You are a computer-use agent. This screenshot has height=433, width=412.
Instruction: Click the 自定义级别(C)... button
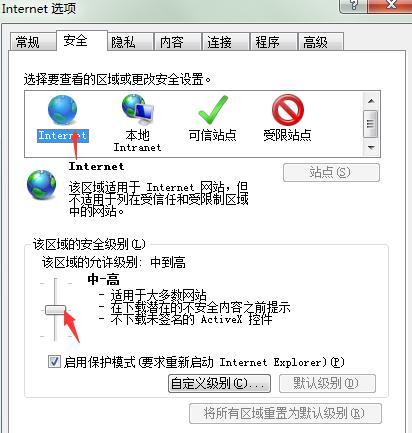219,383
